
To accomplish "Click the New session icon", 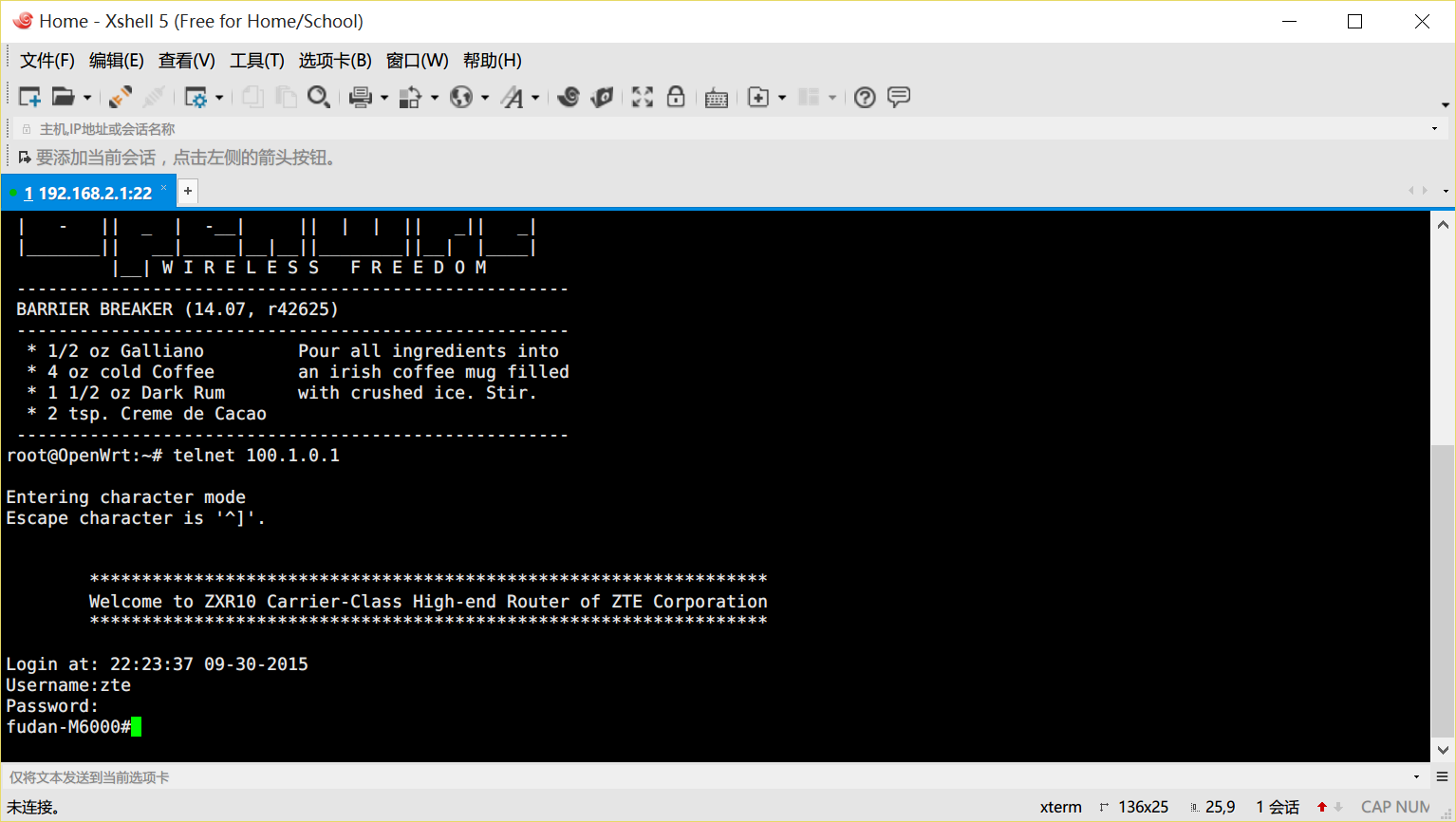I will (x=29, y=97).
